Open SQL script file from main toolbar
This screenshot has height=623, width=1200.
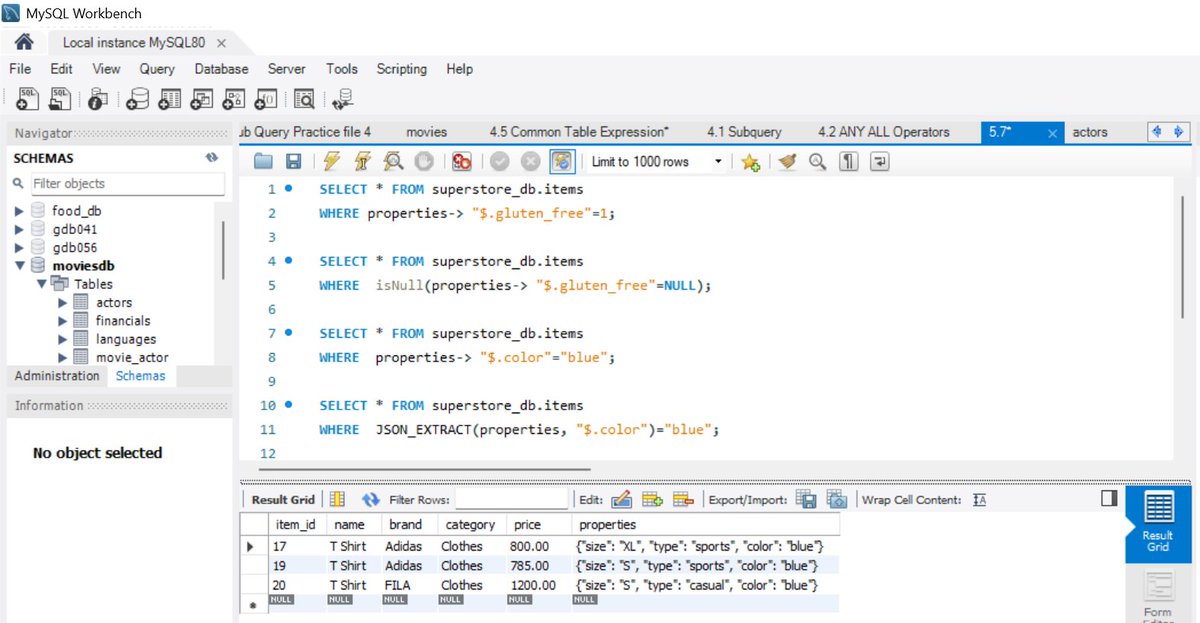61,98
